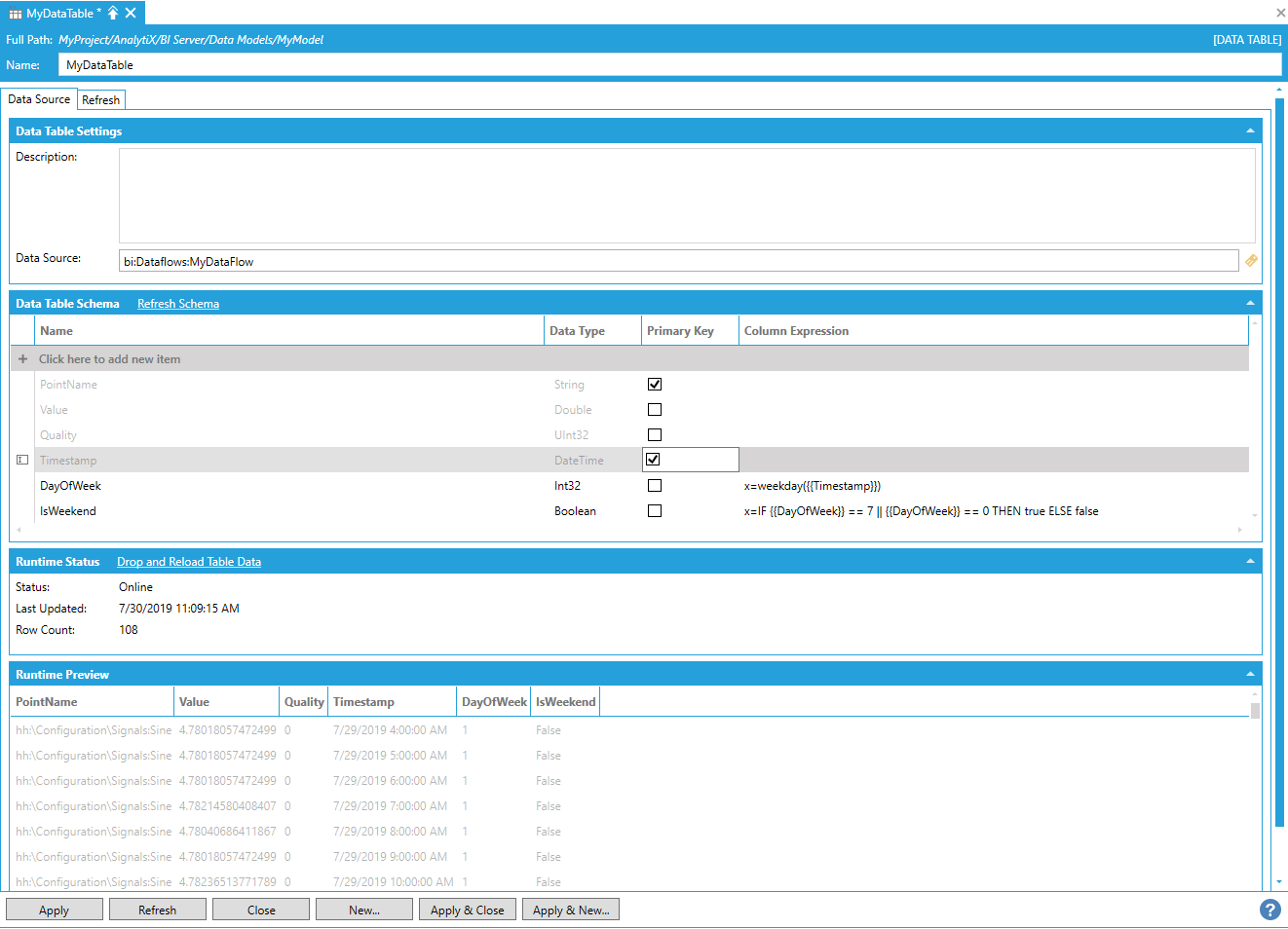The image size is (1288, 929).
Task: Click the tag icon beside Data Source field
Action: [1251, 260]
